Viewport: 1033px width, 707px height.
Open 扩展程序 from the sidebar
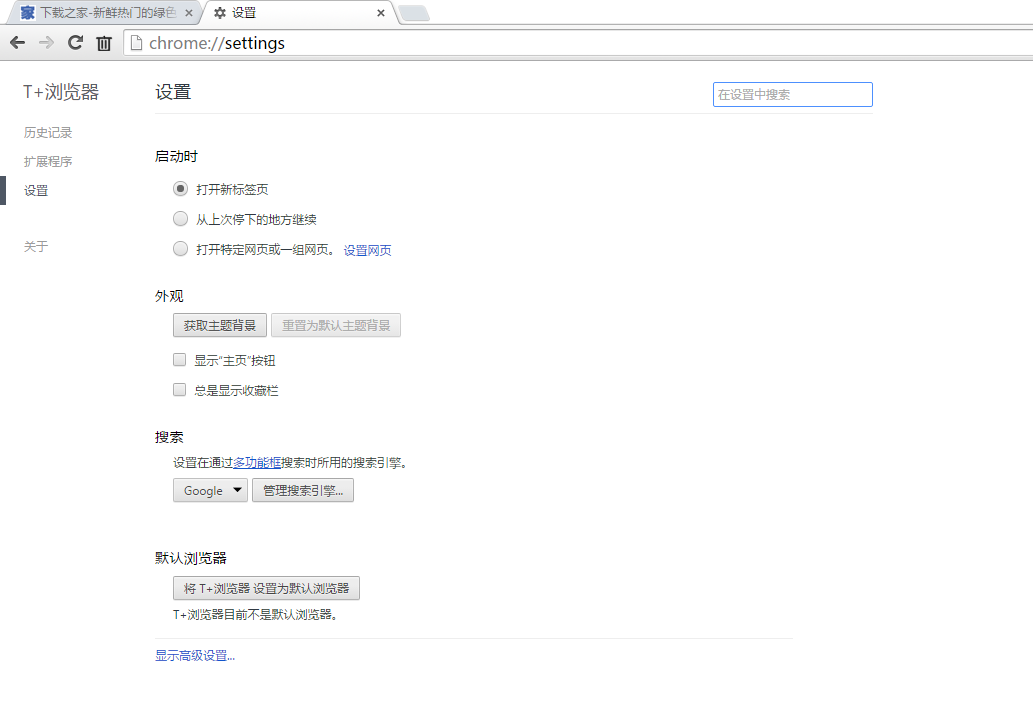pyautogui.click(x=47, y=161)
